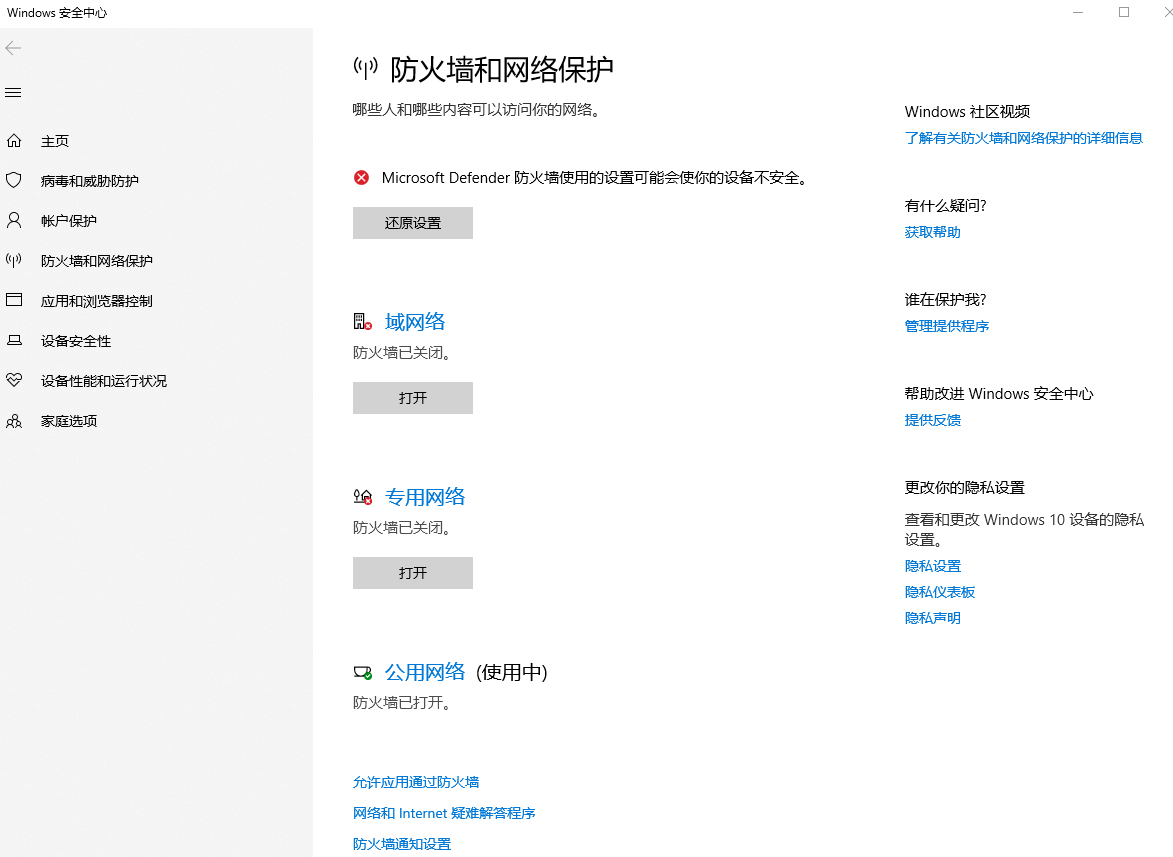Click the heart icon for 设备性能和运行状况
1173x857 pixels.
13,380
